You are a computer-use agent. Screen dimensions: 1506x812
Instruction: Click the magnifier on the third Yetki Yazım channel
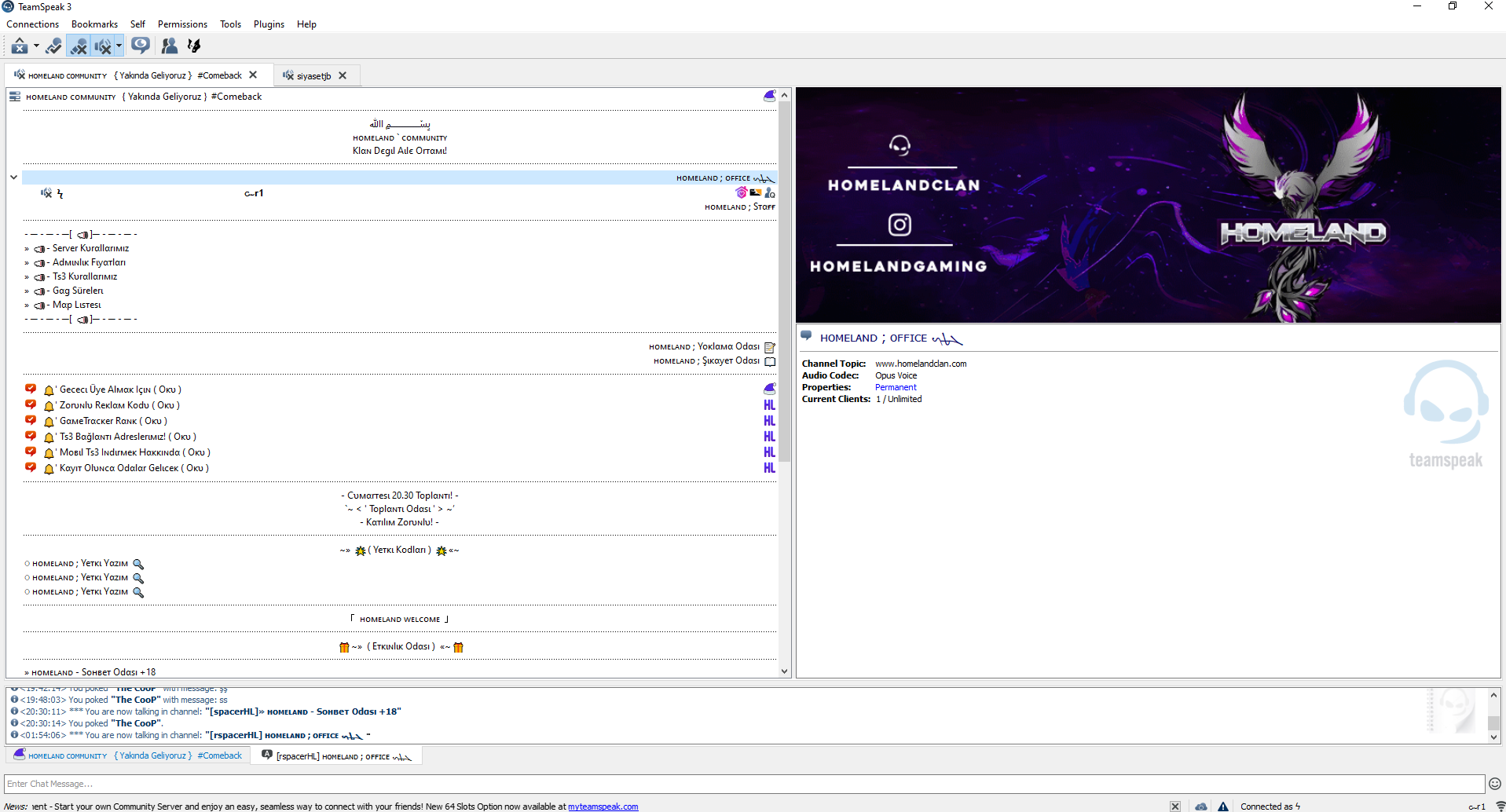point(138,592)
